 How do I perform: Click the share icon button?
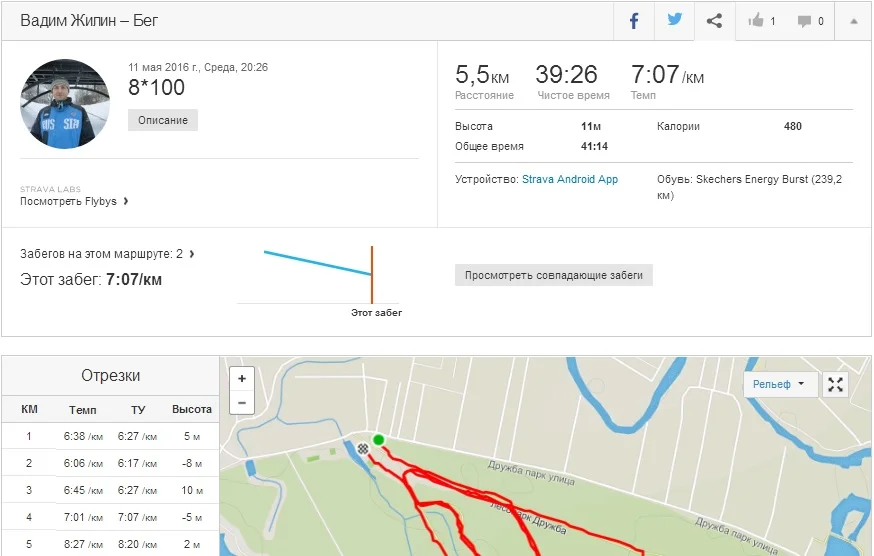[714, 21]
